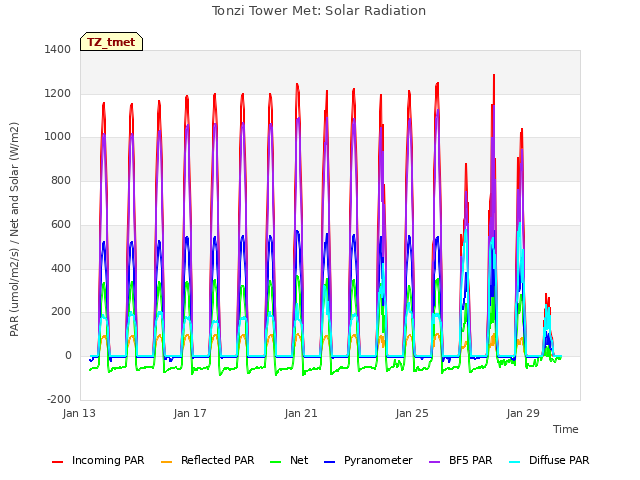Click the Jan 13 x-axis tick label
The width and height of the screenshot is (640, 480).
79,413
